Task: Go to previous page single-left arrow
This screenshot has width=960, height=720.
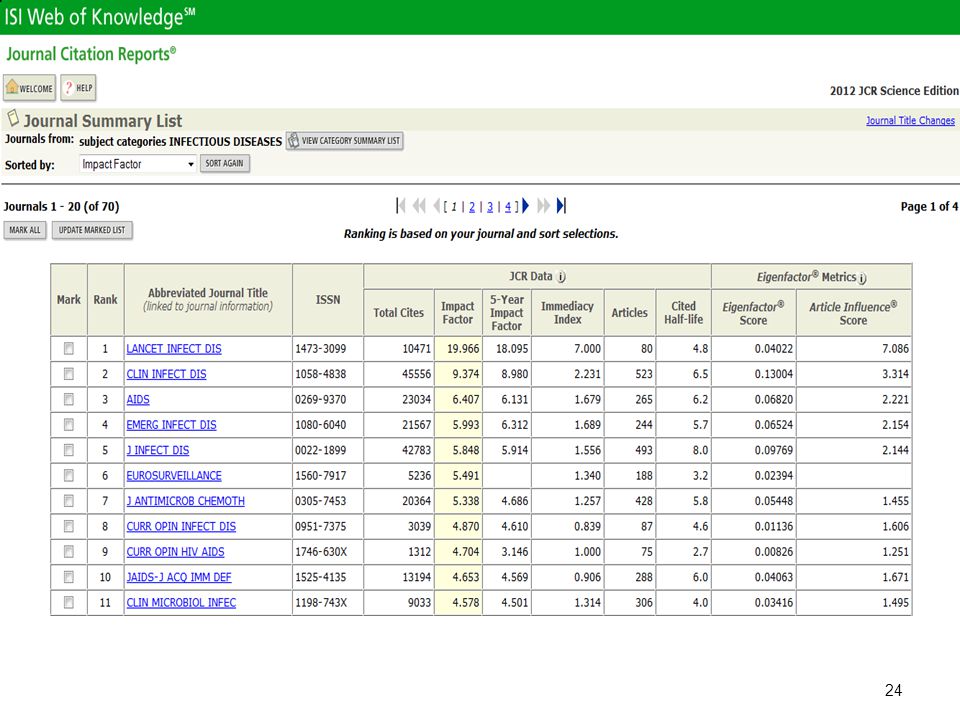Action: (436, 206)
